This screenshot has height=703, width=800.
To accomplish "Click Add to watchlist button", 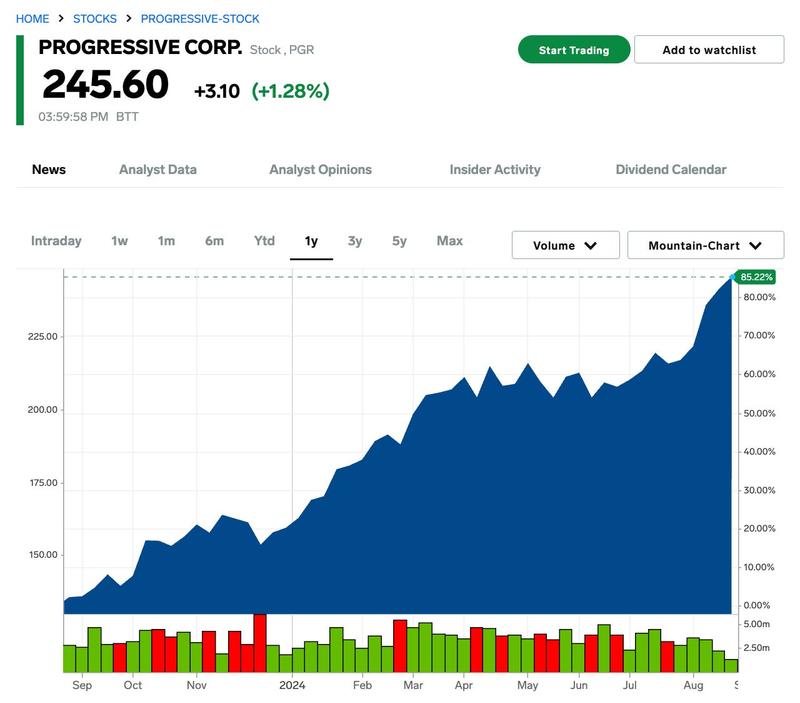I will [709, 49].
